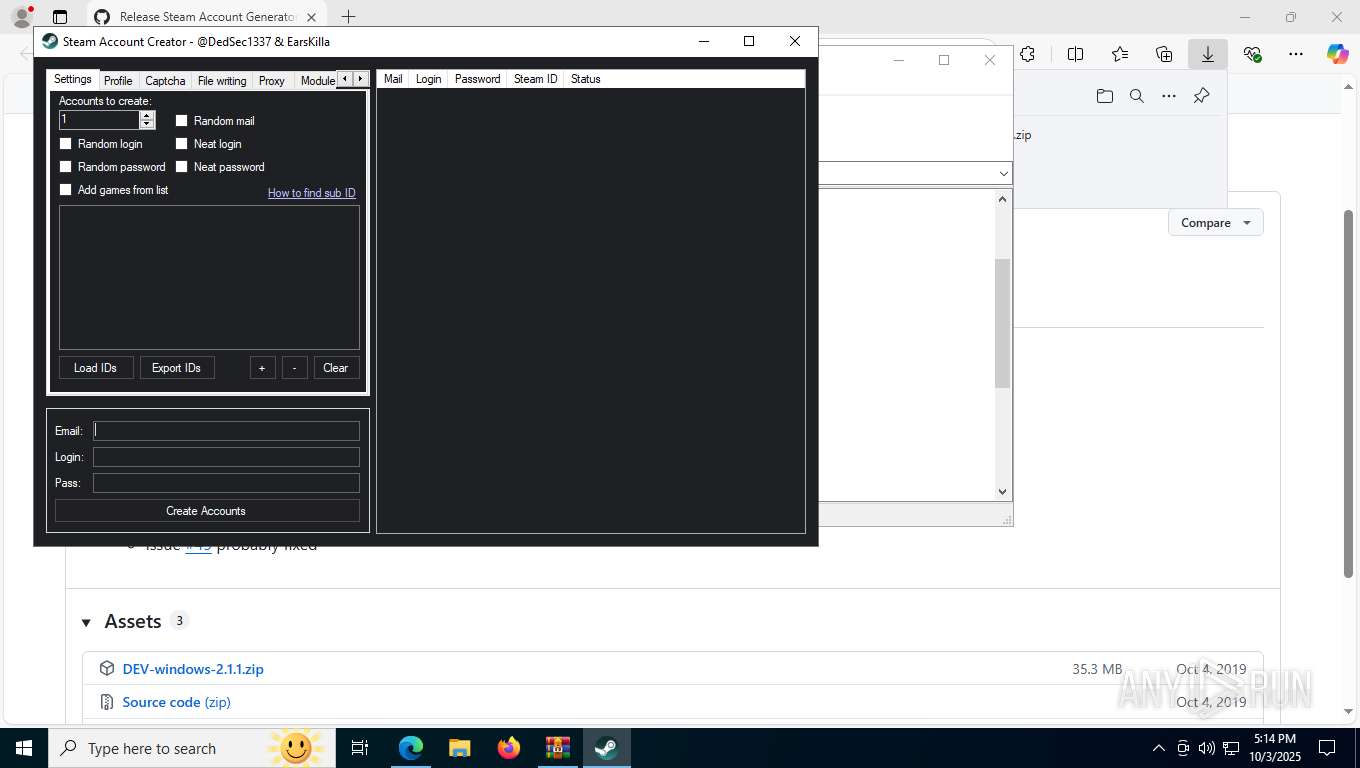
Task: Open Microsoft Edge from the taskbar
Action: [x=411, y=748]
